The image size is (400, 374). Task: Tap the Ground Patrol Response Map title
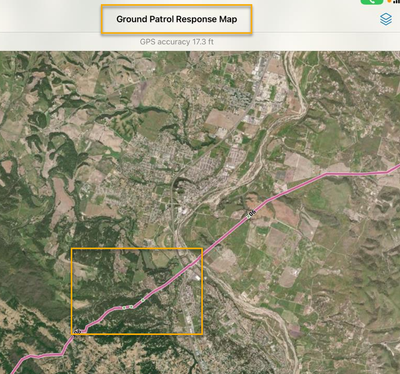pyautogui.click(x=177, y=19)
